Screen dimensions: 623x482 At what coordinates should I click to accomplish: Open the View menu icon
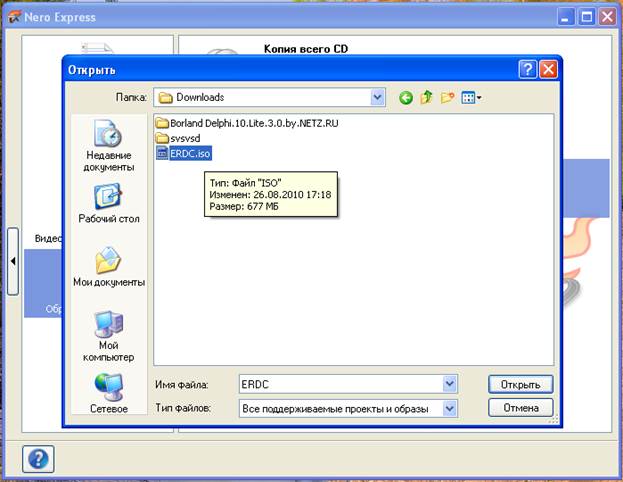tap(471, 98)
